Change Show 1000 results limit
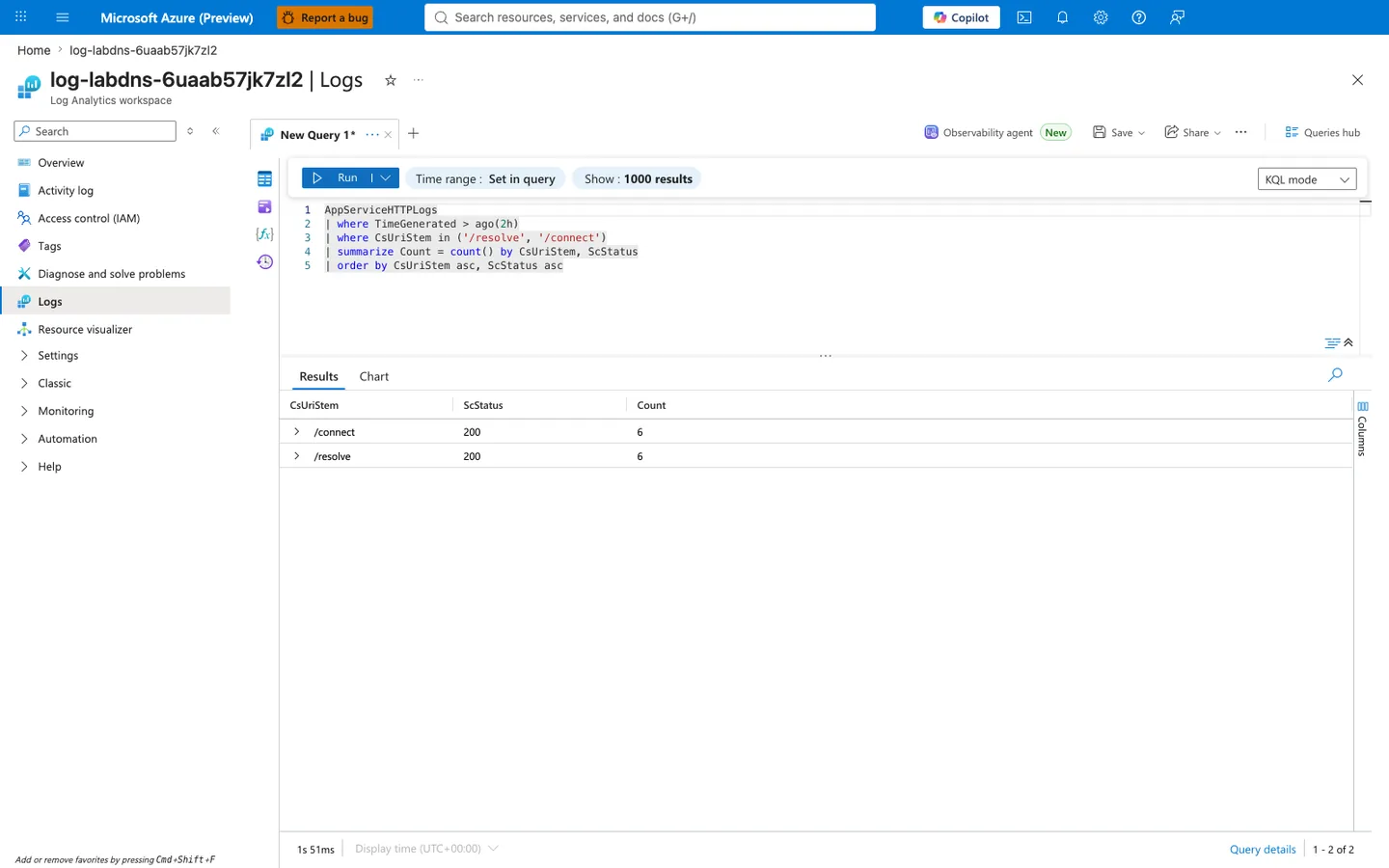This screenshot has width=1389, height=868. [639, 178]
